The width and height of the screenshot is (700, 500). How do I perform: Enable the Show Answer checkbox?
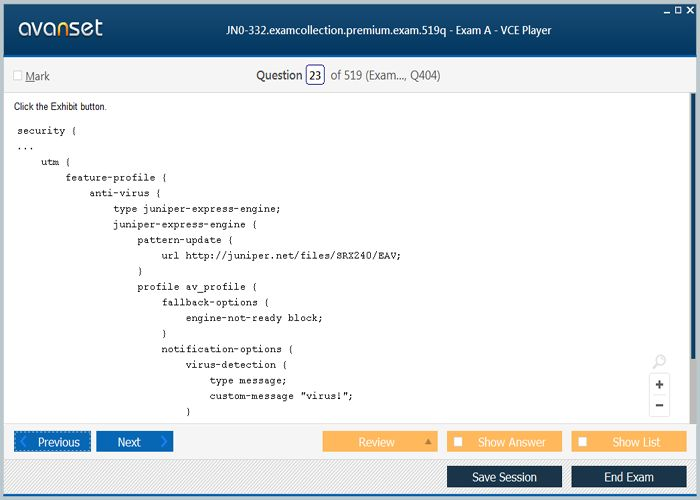click(458, 442)
